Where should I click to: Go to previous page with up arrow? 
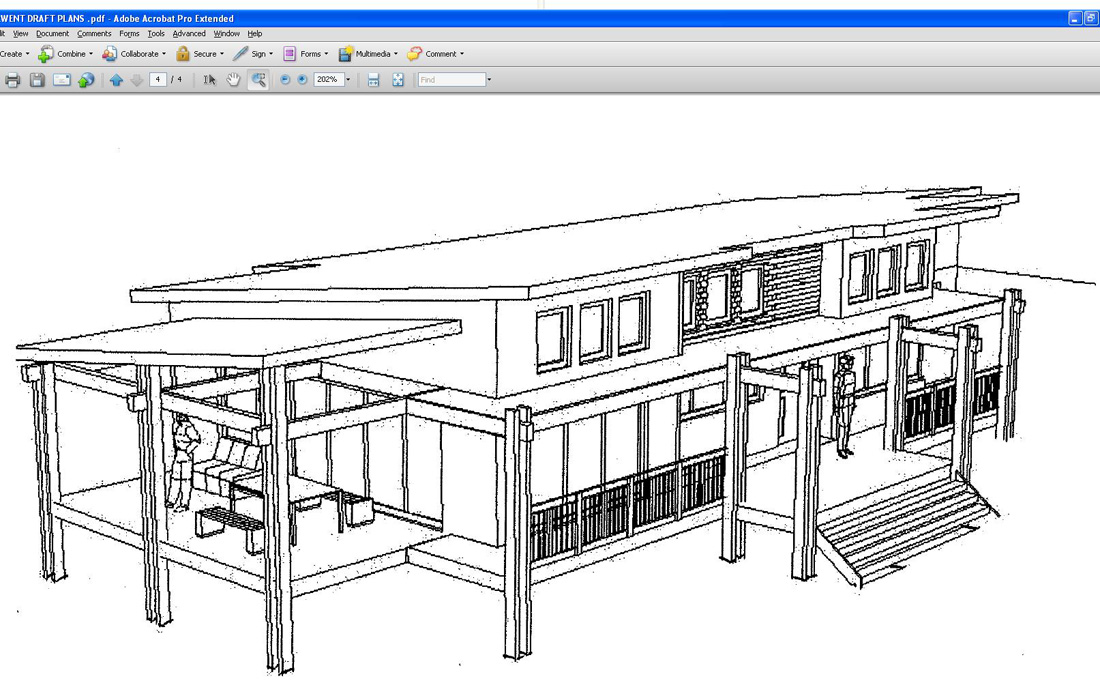point(116,80)
